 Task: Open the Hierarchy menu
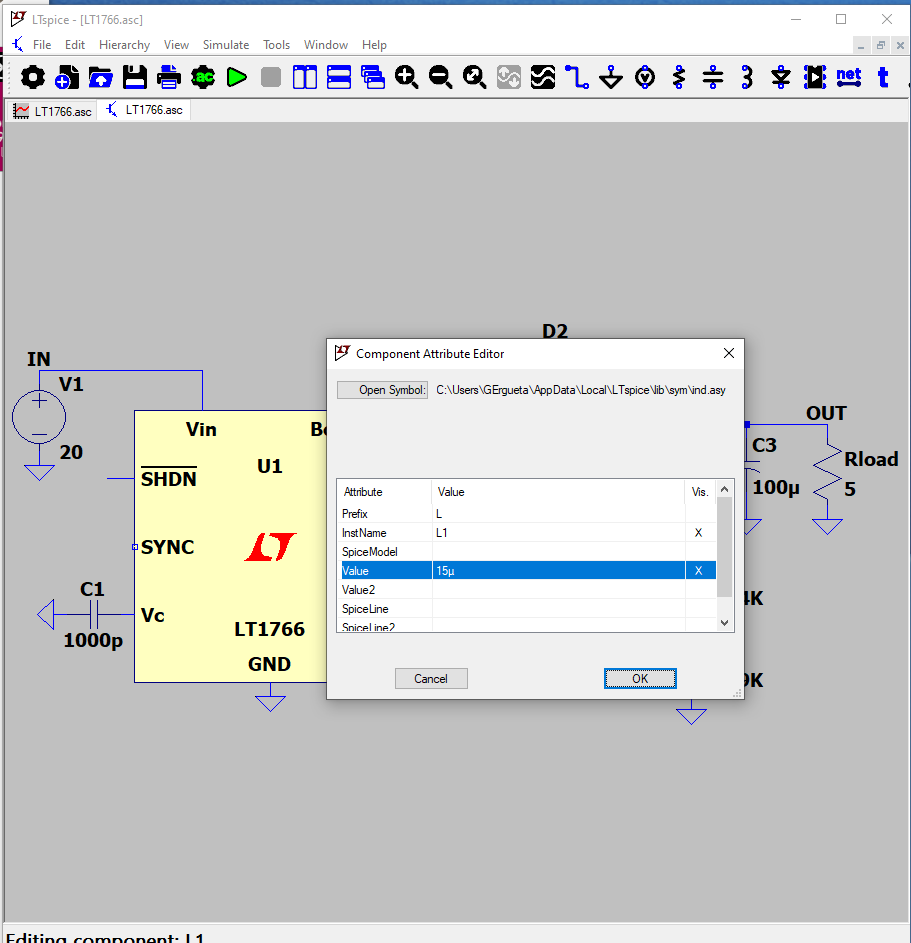124,45
